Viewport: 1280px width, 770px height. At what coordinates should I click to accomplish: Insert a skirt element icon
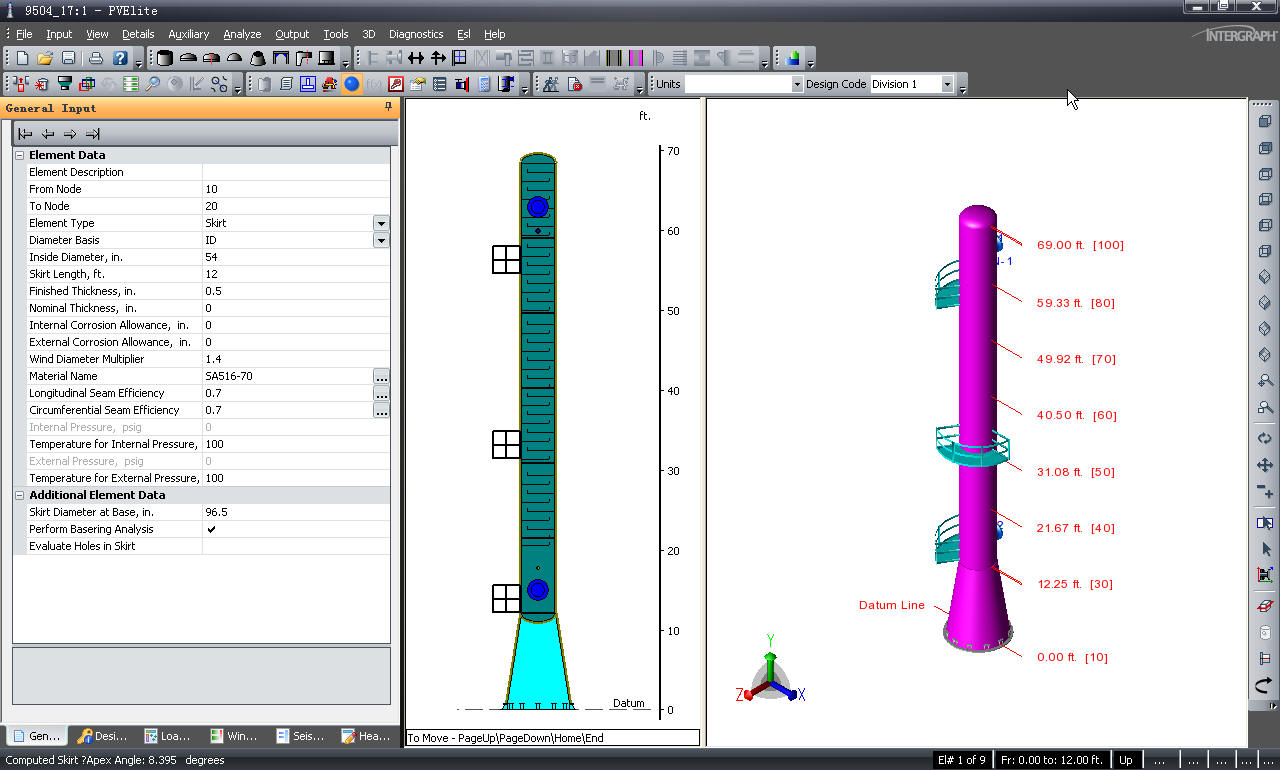pyautogui.click(x=326, y=59)
